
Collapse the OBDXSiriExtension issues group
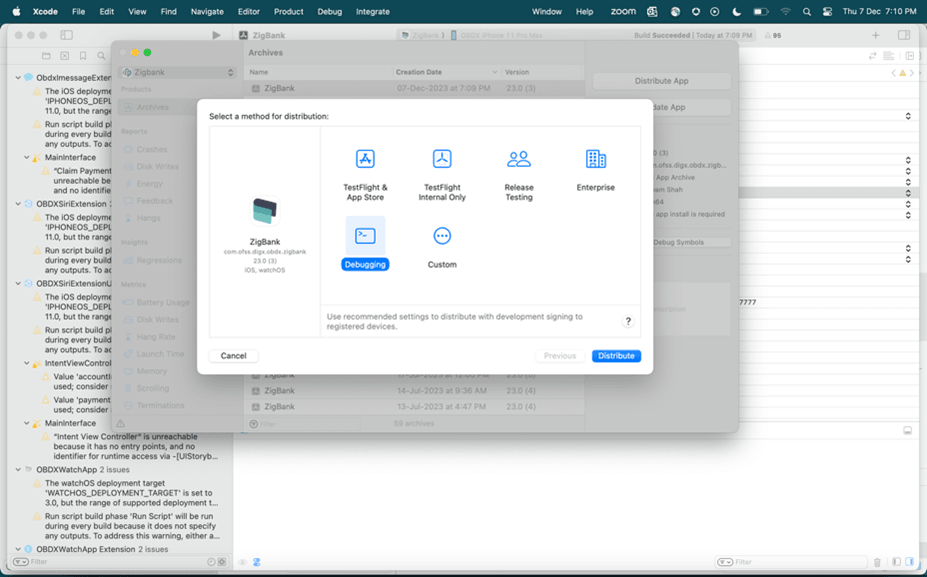pyautogui.click(x=18, y=204)
